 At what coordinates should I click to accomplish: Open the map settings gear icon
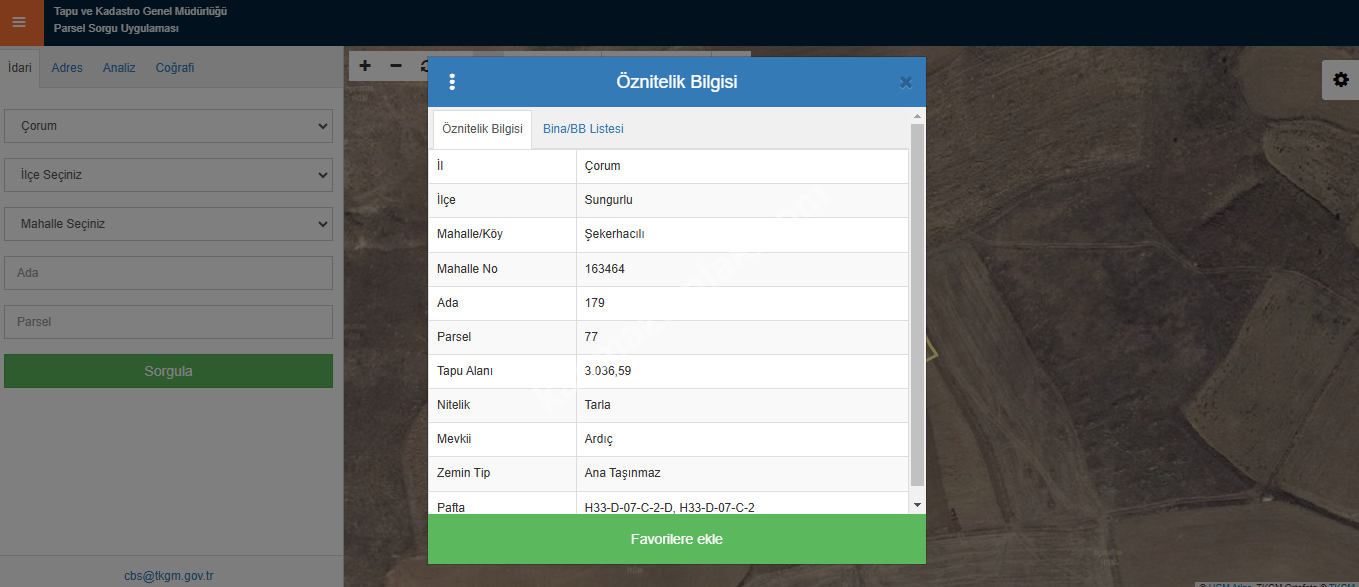[x=1340, y=80]
